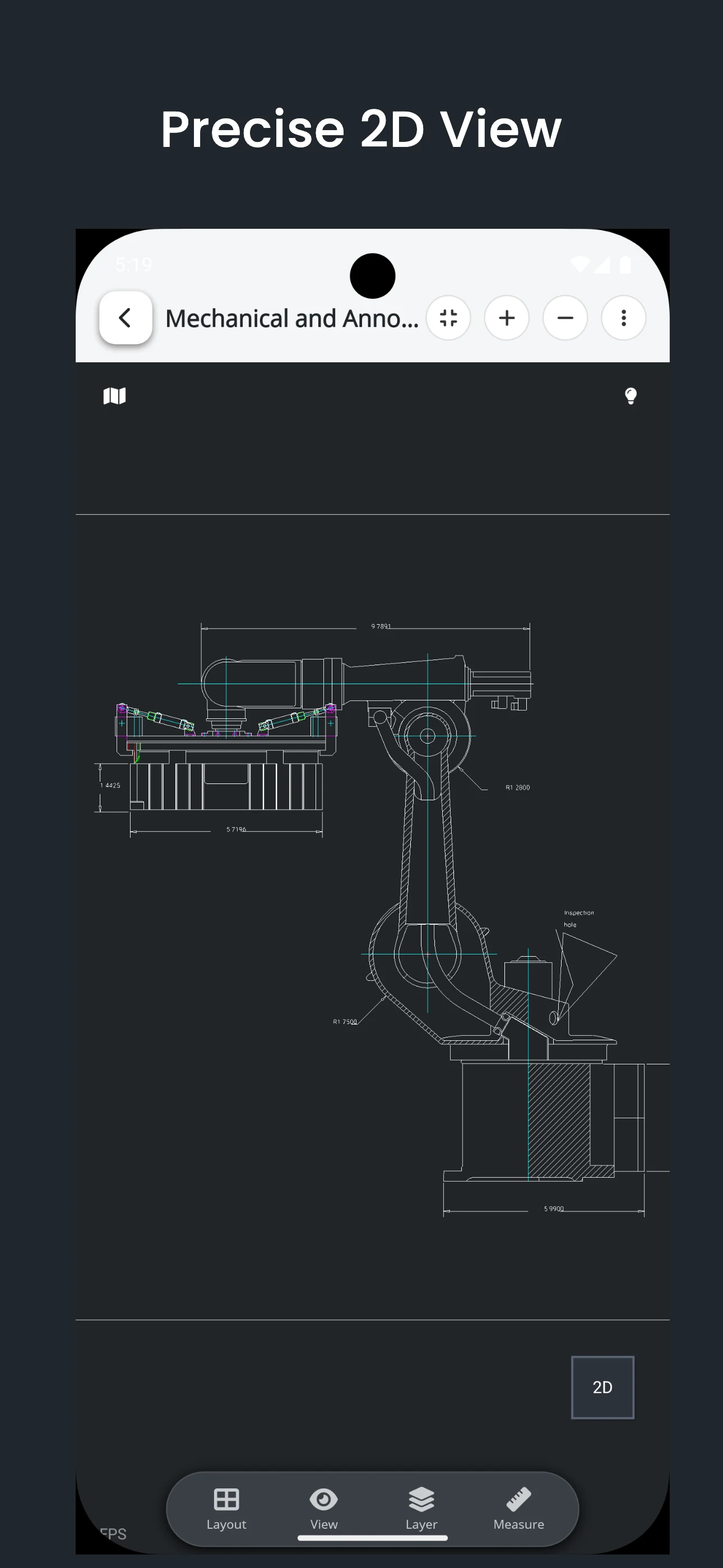Zoom in with the plus button
Viewport: 723px width, 1568px height.
point(507,318)
